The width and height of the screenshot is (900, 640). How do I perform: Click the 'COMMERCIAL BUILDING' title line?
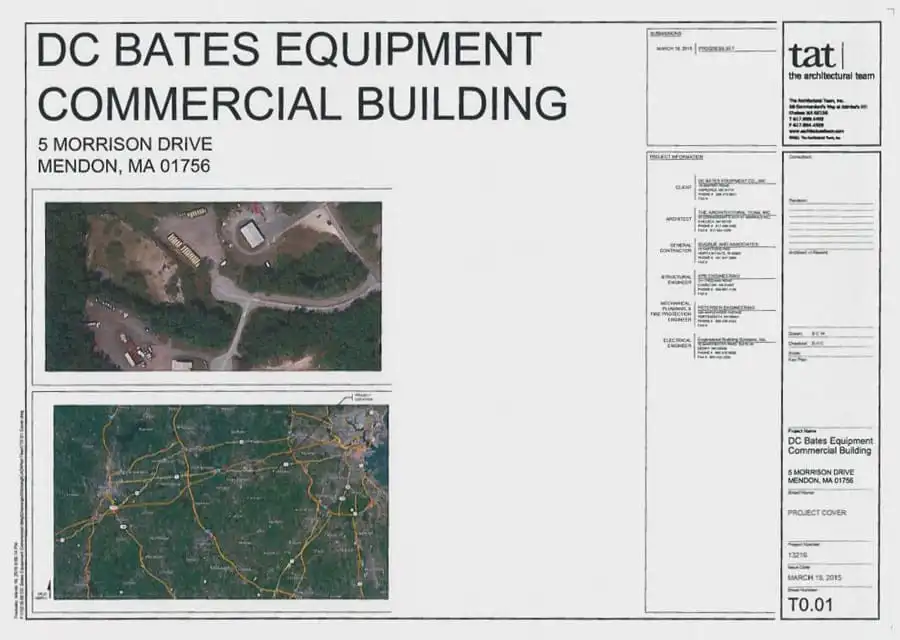coord(302,103)
